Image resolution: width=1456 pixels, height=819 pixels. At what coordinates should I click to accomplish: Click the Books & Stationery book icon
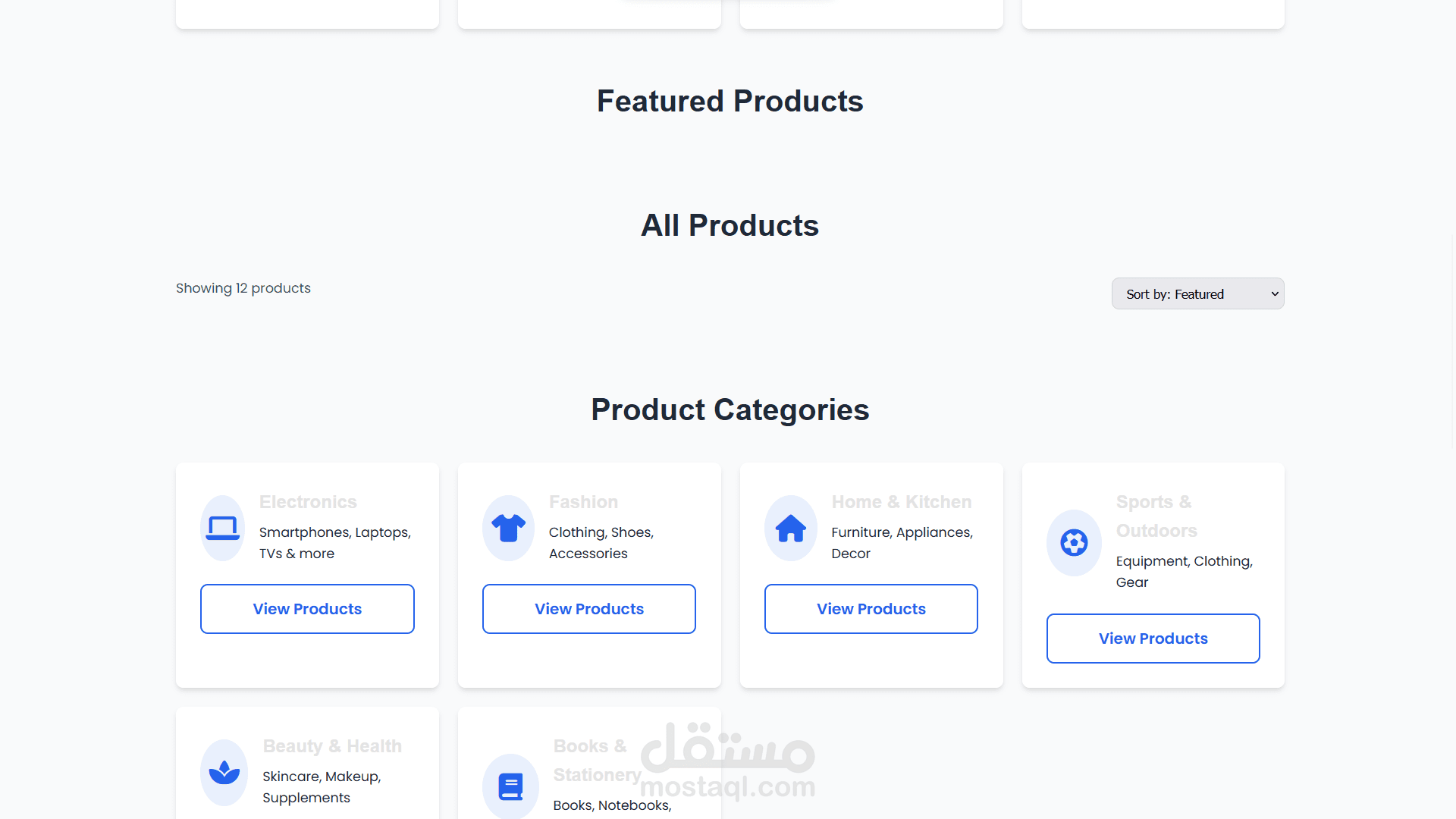[510, 786]
